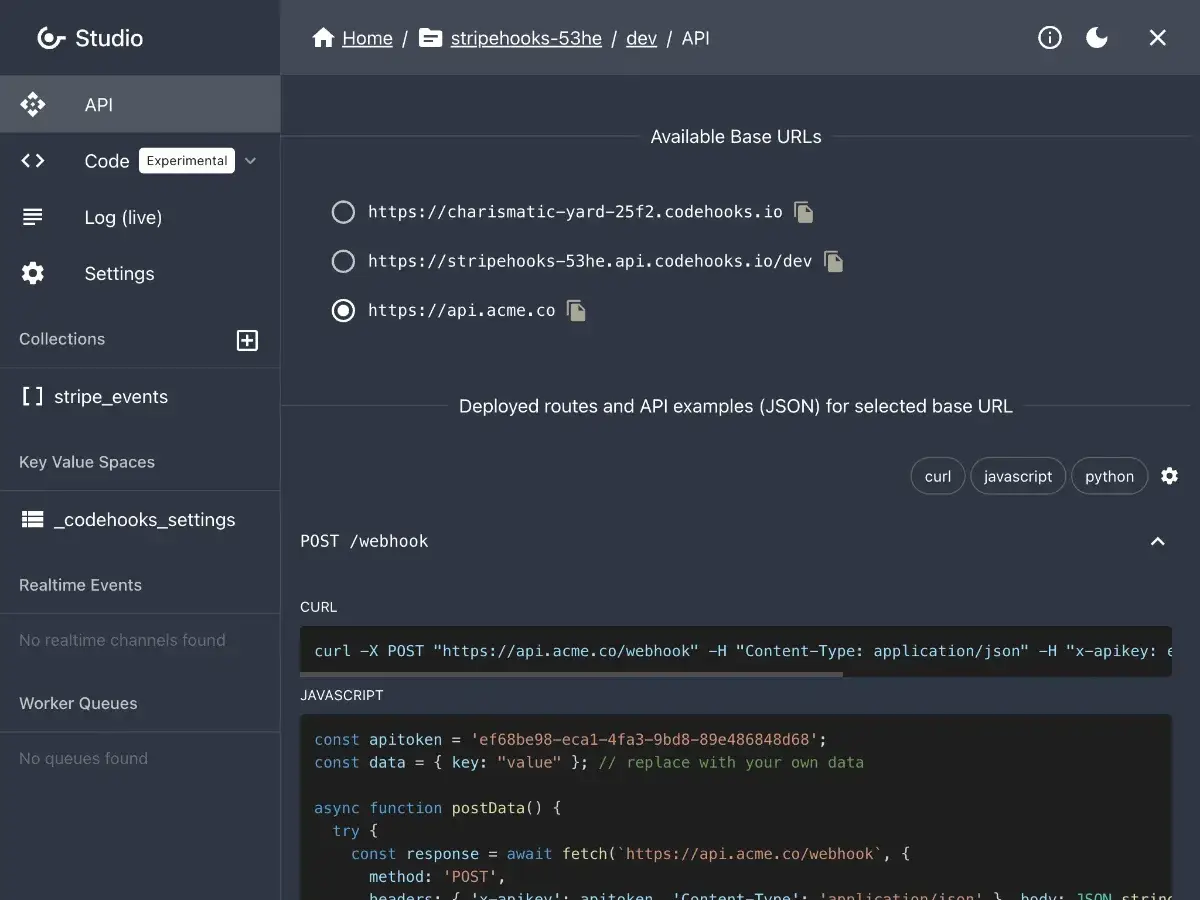Show info with the circled i icon
1200x900 pixels.
pos(1049,38)
